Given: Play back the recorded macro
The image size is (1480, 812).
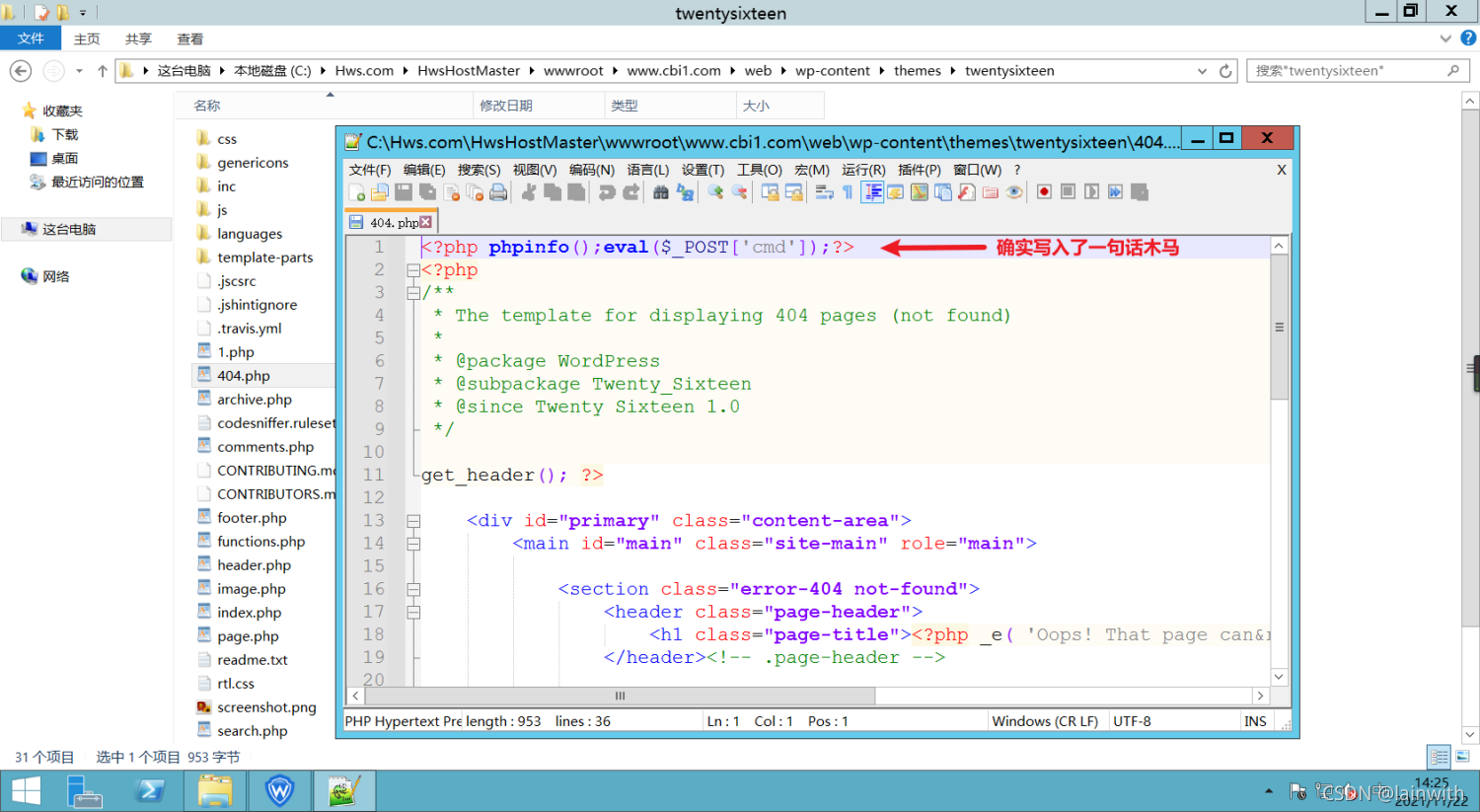Looking at the screenshot, I should click(x=1092, y=192).
